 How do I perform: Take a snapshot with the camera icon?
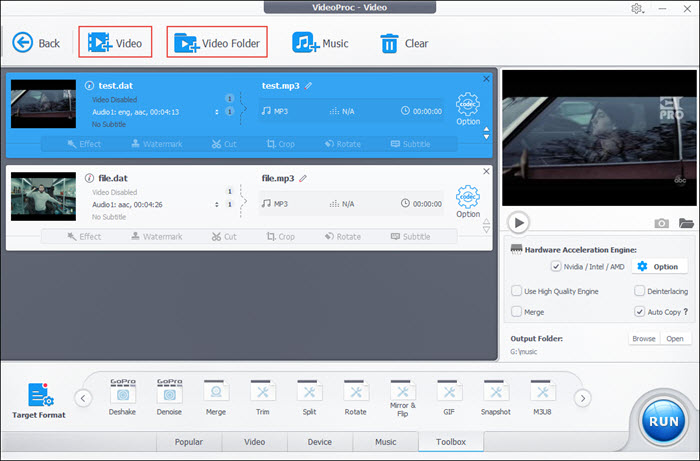(x=662, y=223)
